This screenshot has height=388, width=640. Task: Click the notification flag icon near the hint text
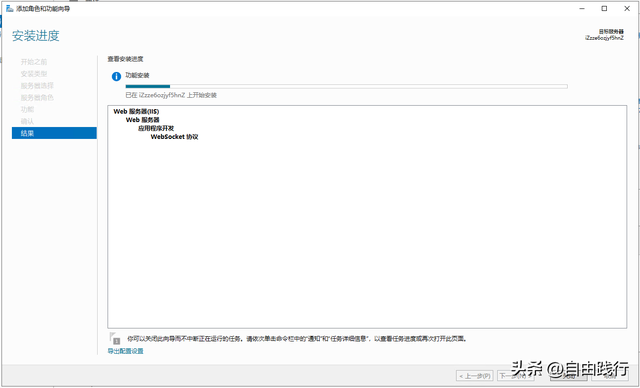coord(115,338)
